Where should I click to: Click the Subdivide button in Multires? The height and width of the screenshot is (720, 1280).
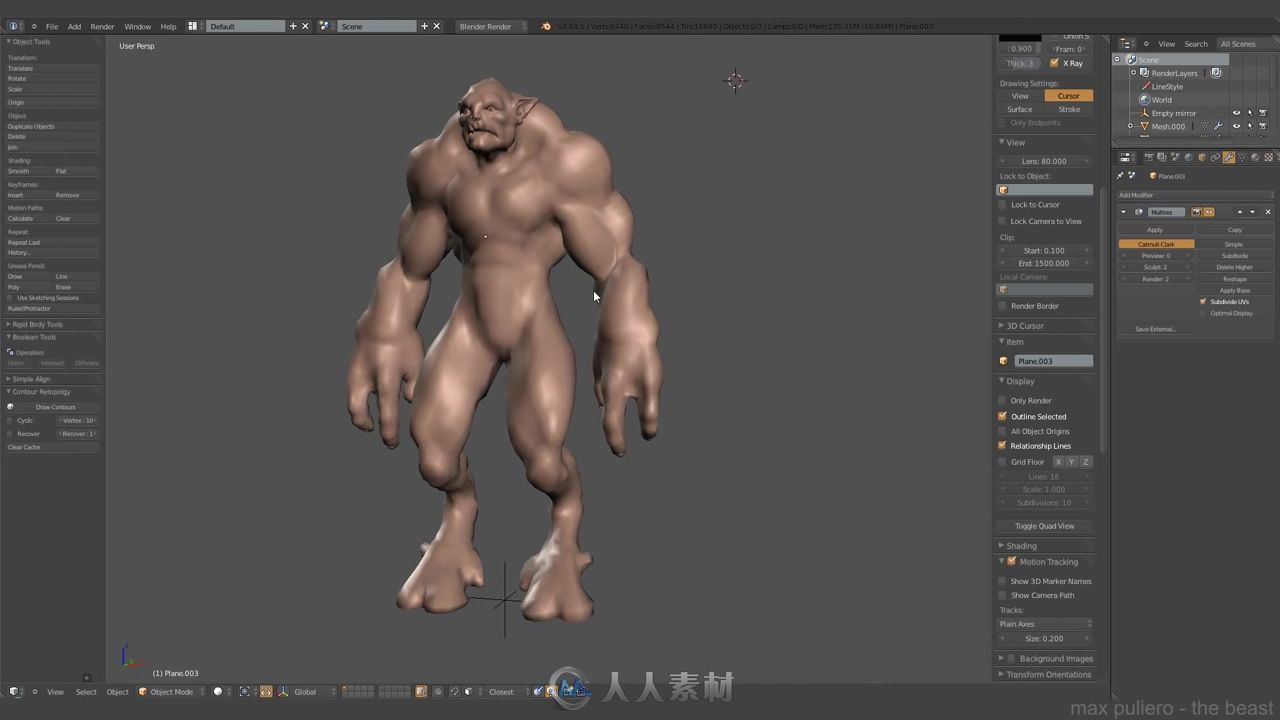point(1235,256)
